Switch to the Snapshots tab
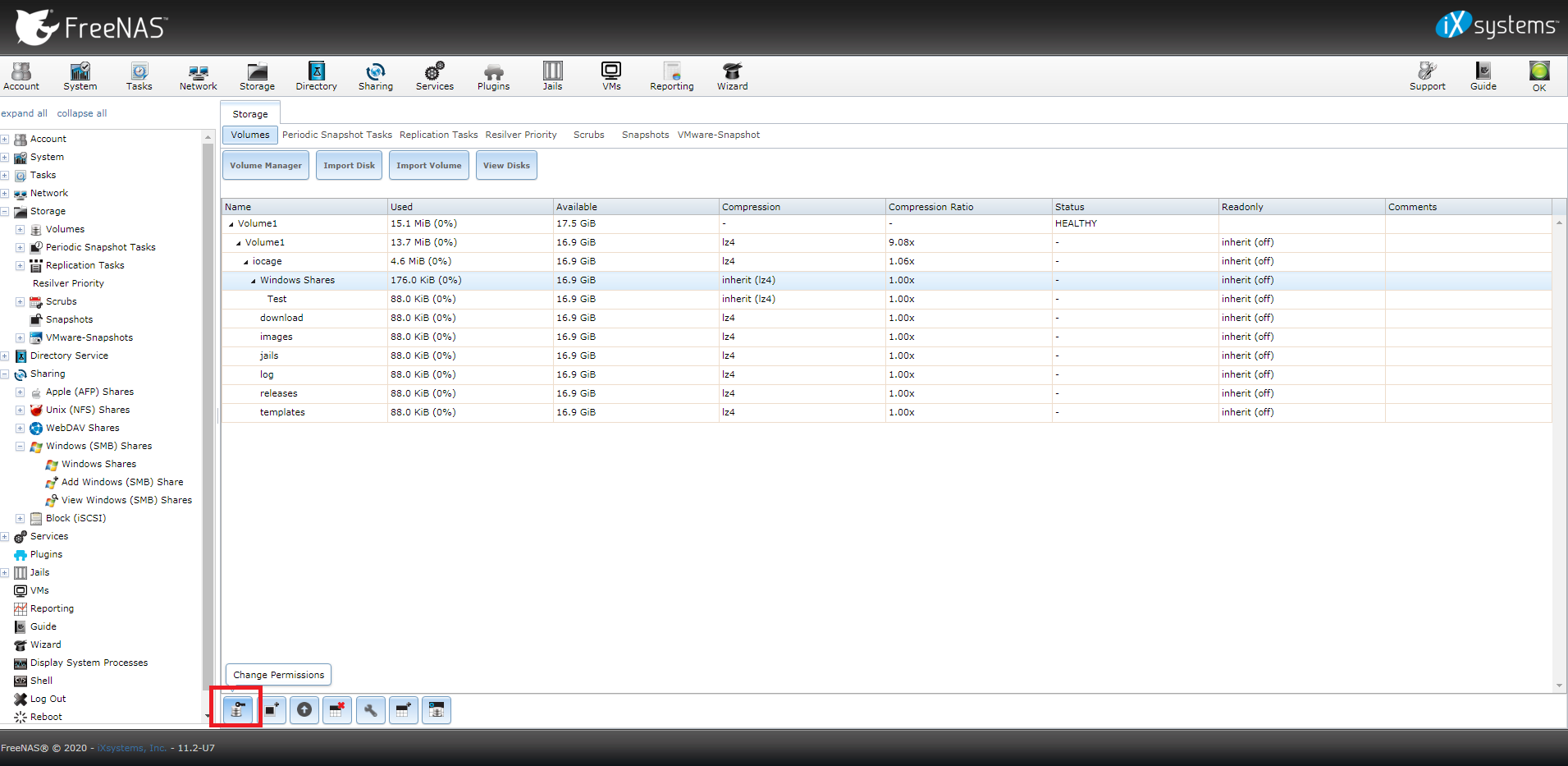 [646, 135]
